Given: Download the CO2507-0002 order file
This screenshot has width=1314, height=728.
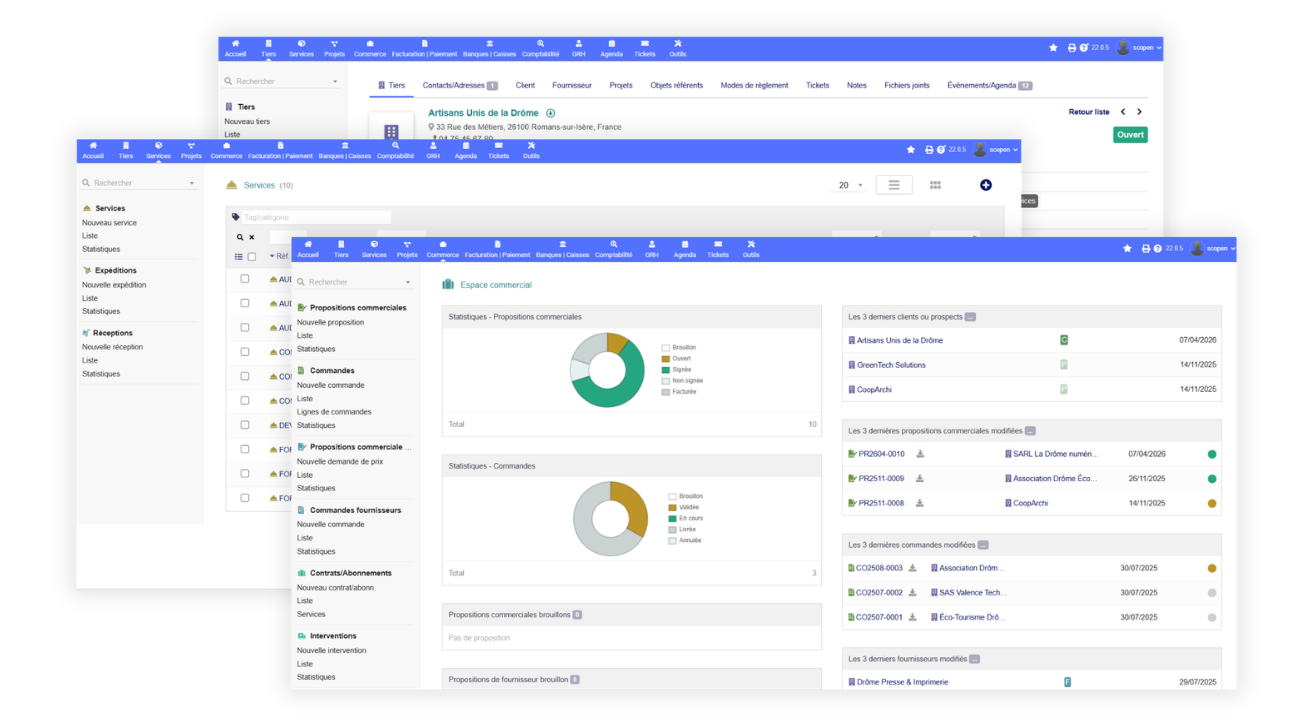Looking at the screenshot, I should pos(913,593).
